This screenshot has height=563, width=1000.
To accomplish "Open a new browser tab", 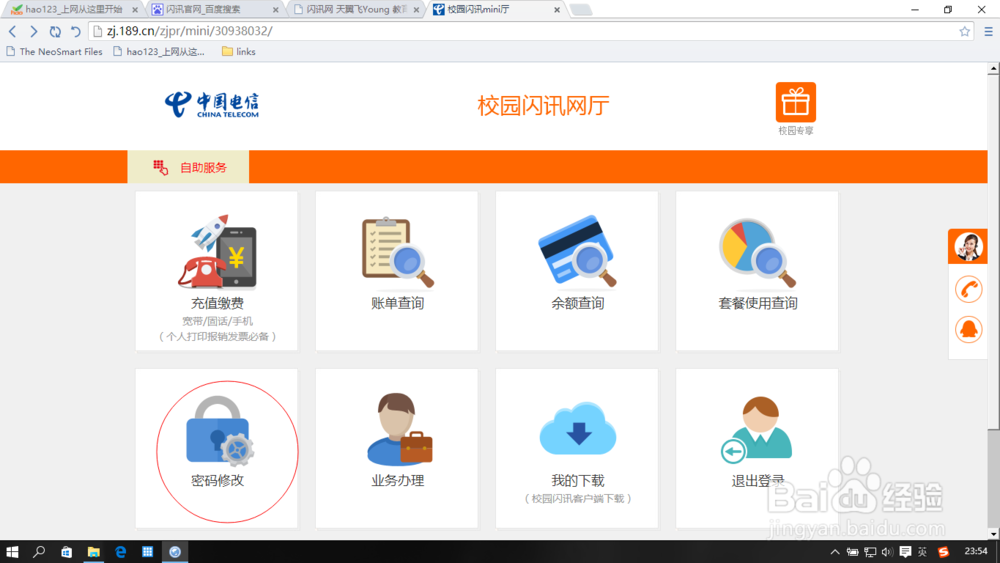I will point(580,10).
